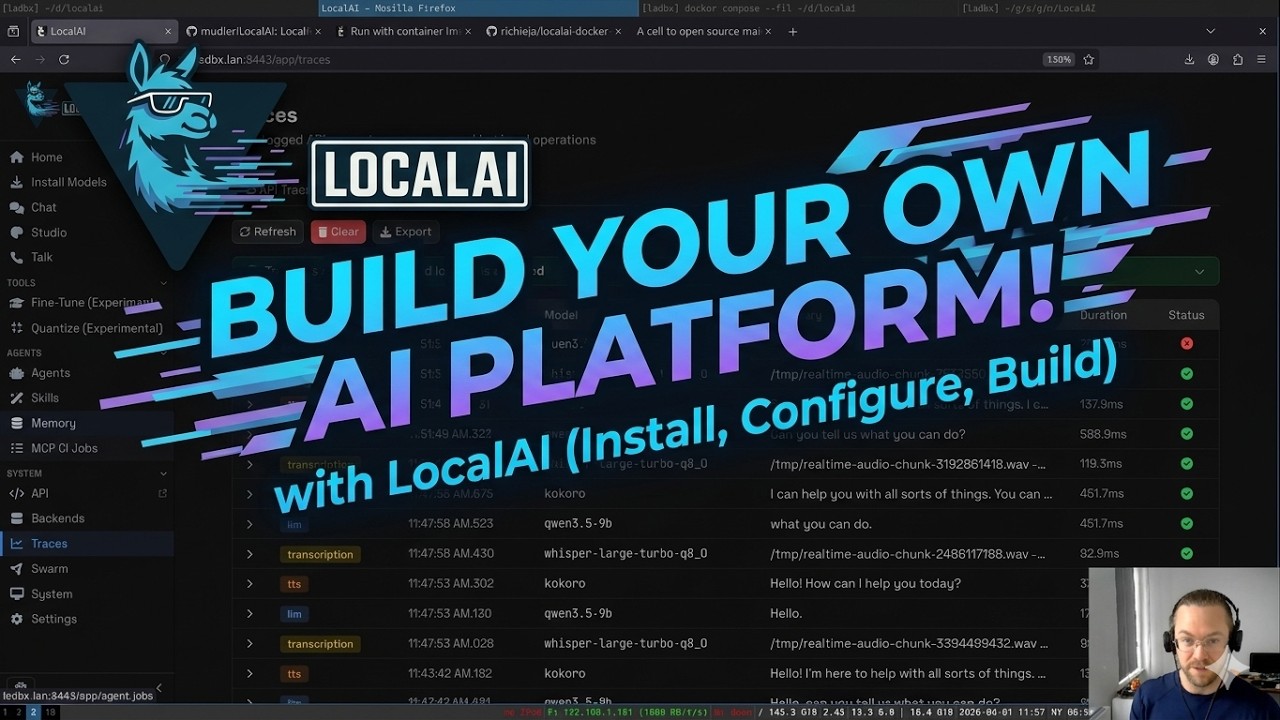Click the 82.9ms duration cell
1280x720 pixels.
click(x=1099, y=554)
